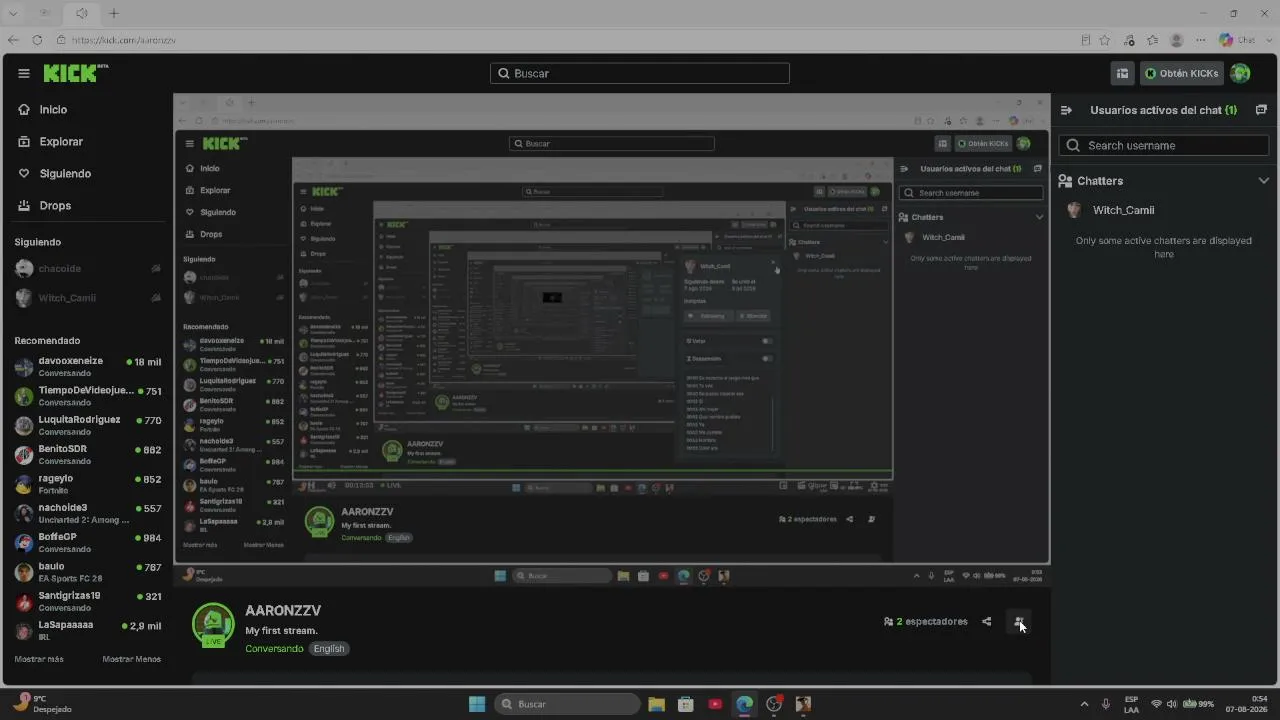The image size is (1280, 720).
Task: Open davooxeneize recommended channel
Action: [88, 367]
